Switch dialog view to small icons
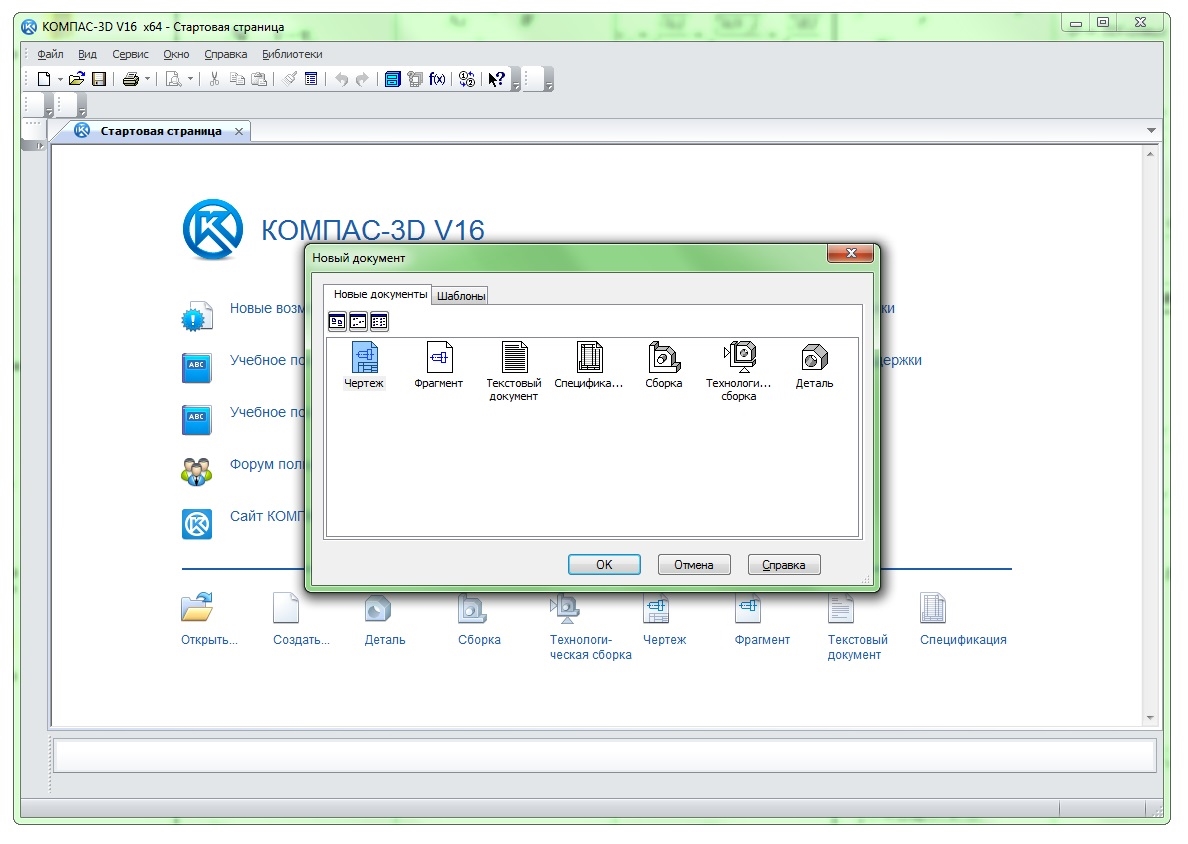This screenshot has height=844, width=1188. pos(358,322)
